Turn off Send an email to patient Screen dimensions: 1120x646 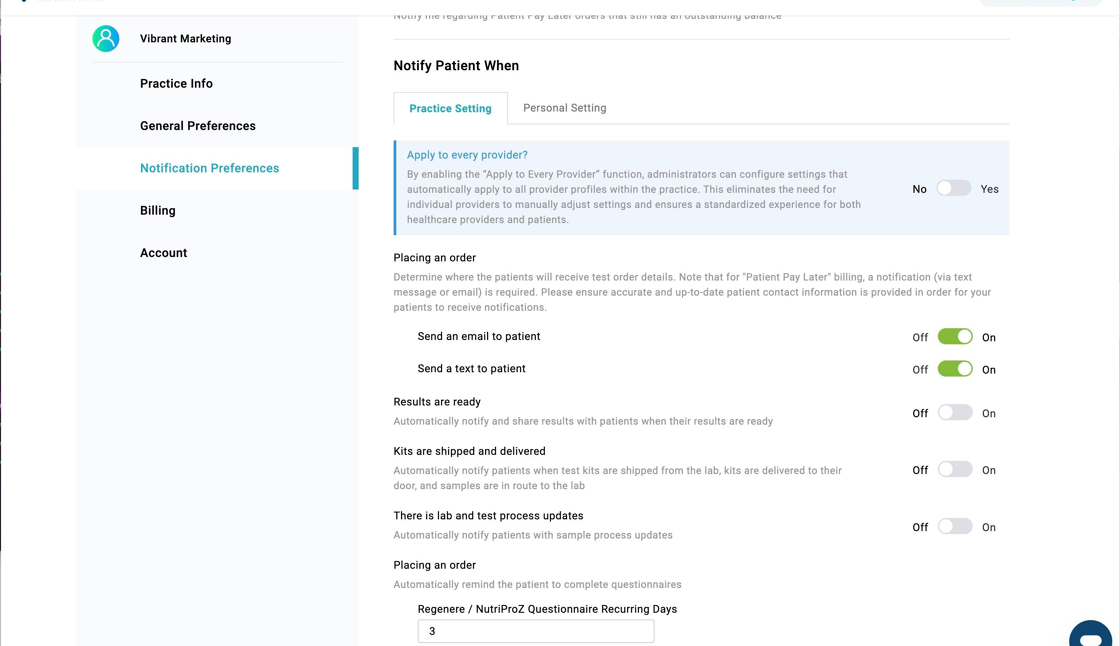click(x=955, y=337)
